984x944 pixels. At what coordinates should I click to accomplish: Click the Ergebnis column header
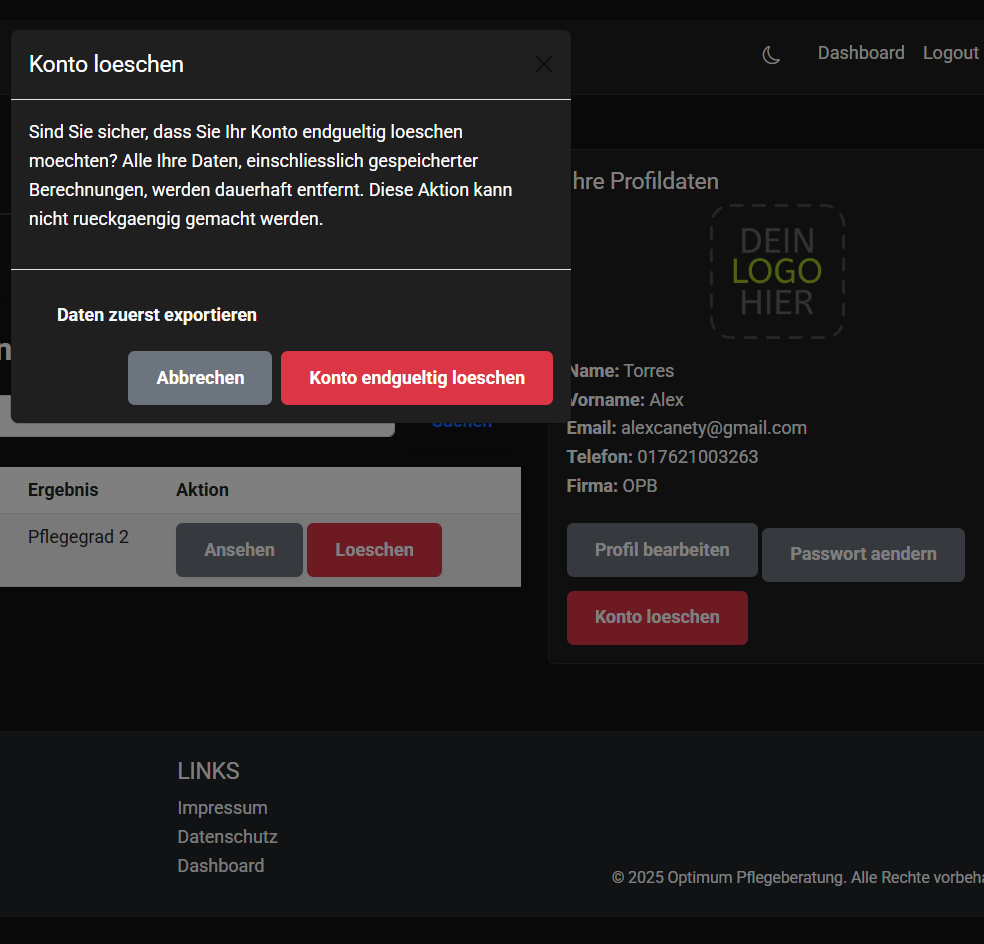pos(63,490)
